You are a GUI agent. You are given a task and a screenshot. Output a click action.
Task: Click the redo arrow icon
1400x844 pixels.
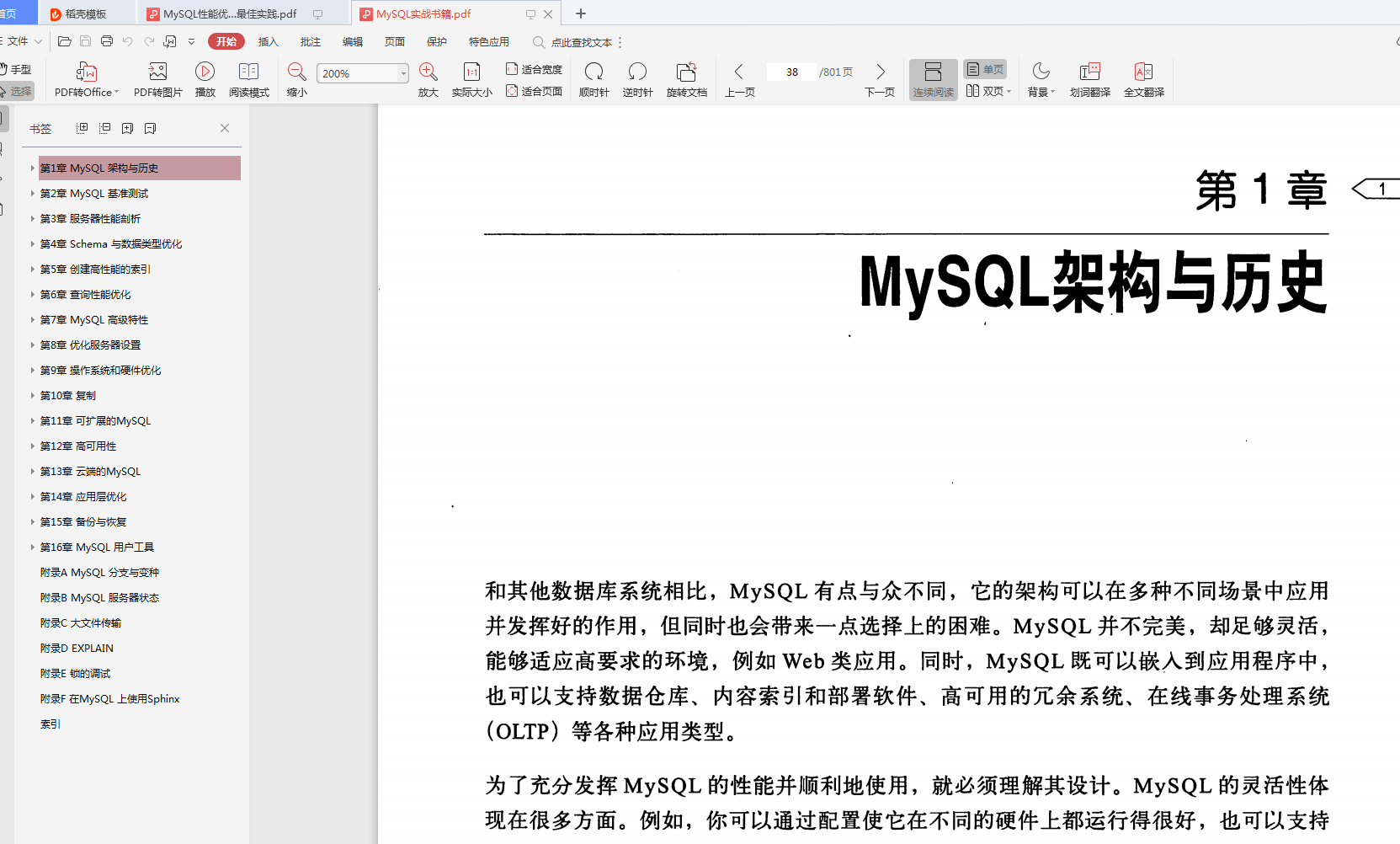point(149,41)
